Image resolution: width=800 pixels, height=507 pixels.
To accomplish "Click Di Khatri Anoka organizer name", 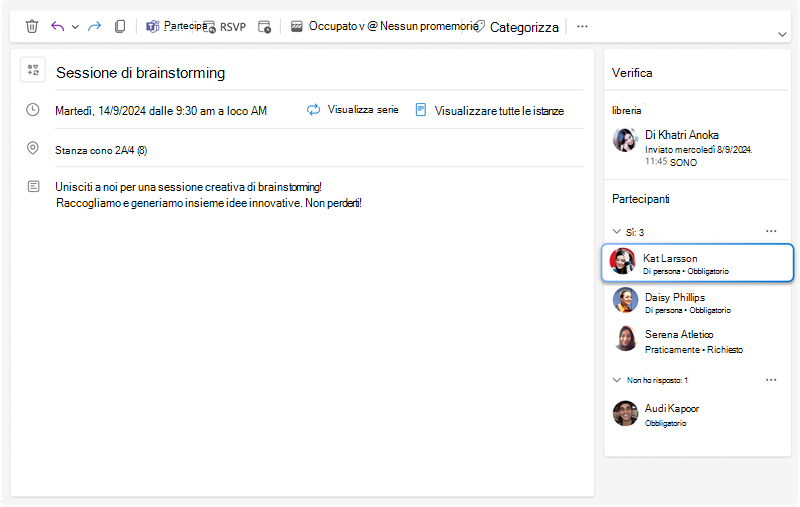I will point(682,135).
